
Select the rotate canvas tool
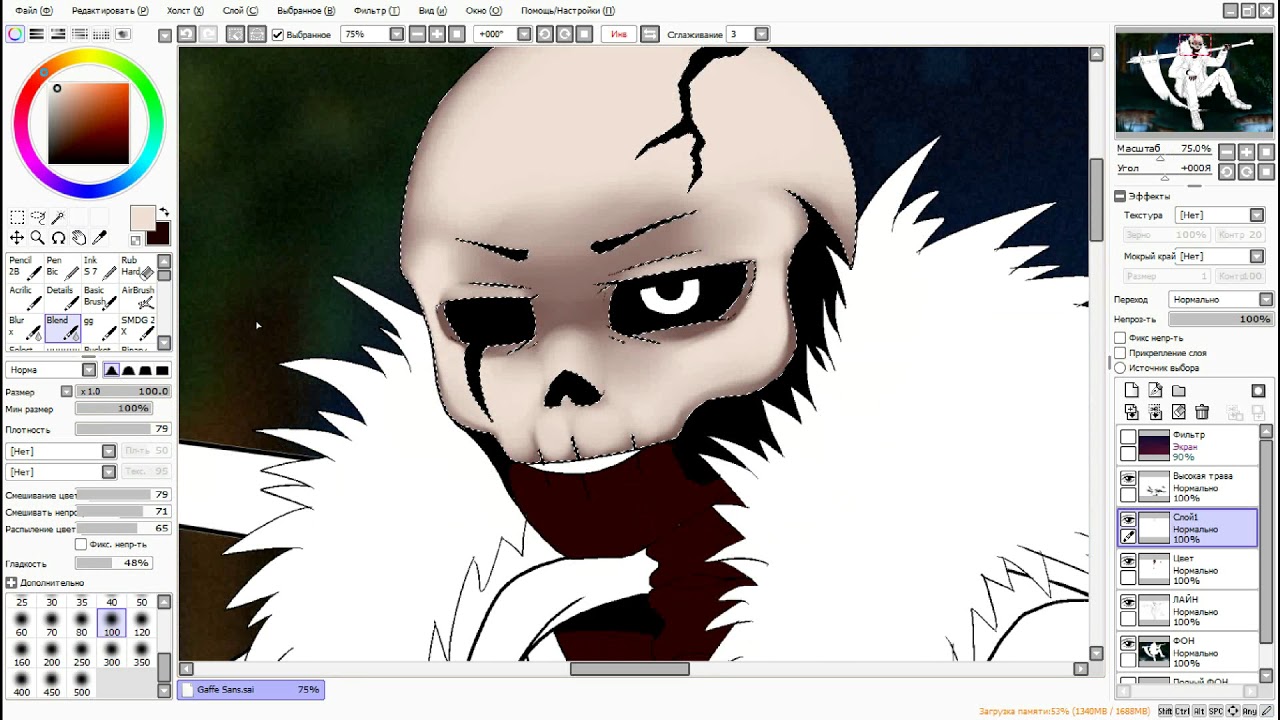[x=58, y=237]
